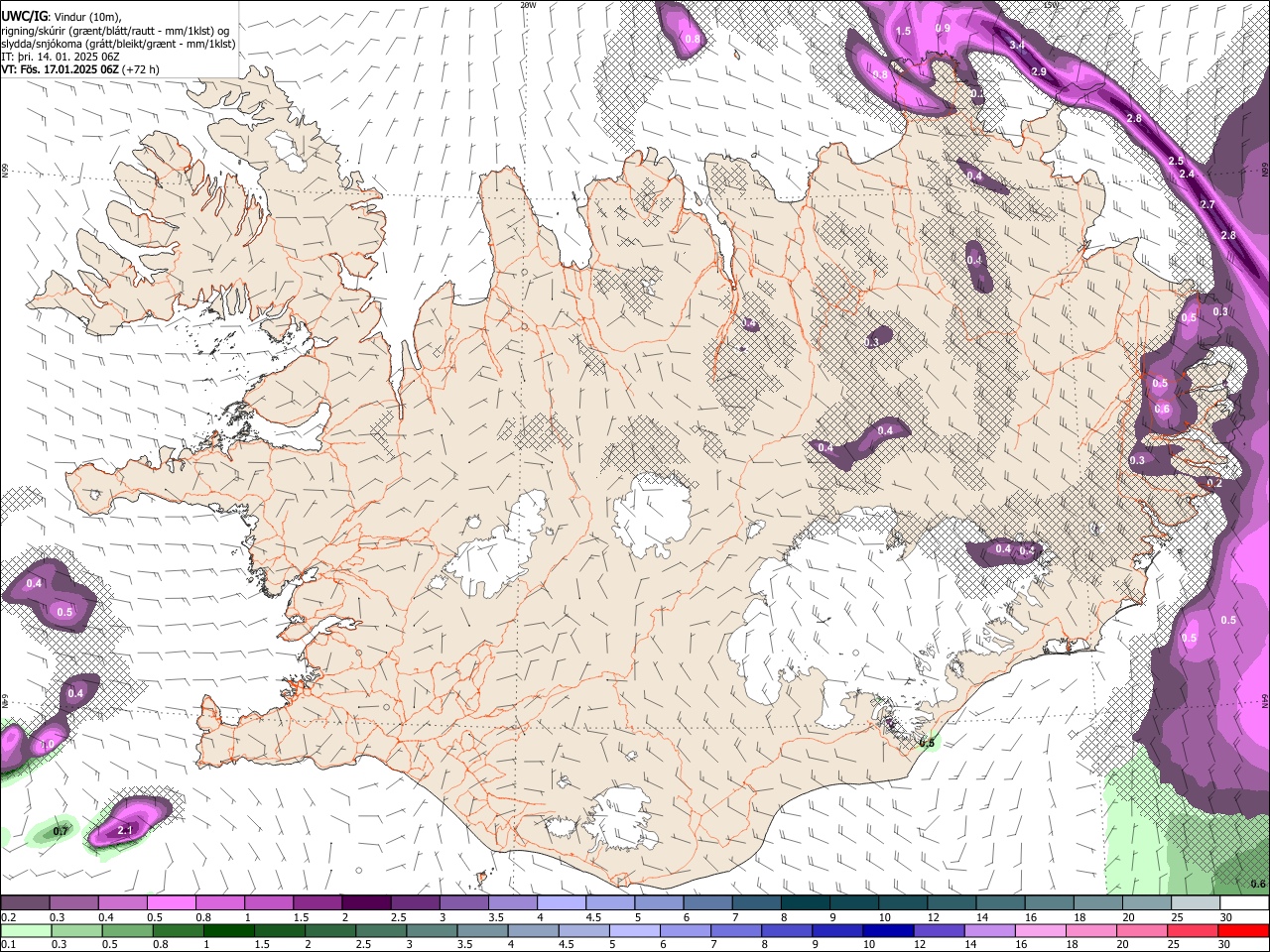Image resolution: width=1270 pixels, height=952 pixels.
Task: Click the '2.1' value in the southwest offshore cell
Action: [125, 830]
